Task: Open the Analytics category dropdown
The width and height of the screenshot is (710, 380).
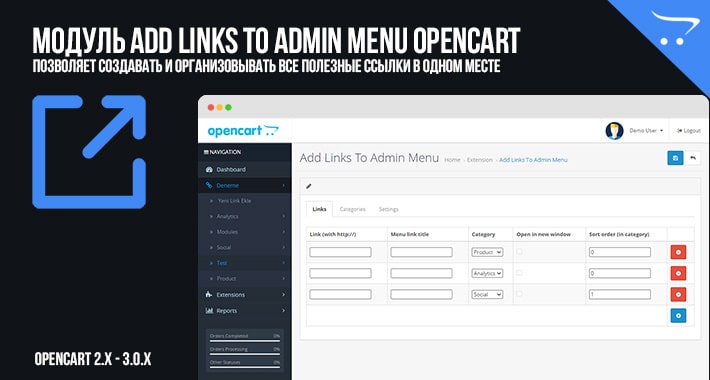Action: point(487,274)
